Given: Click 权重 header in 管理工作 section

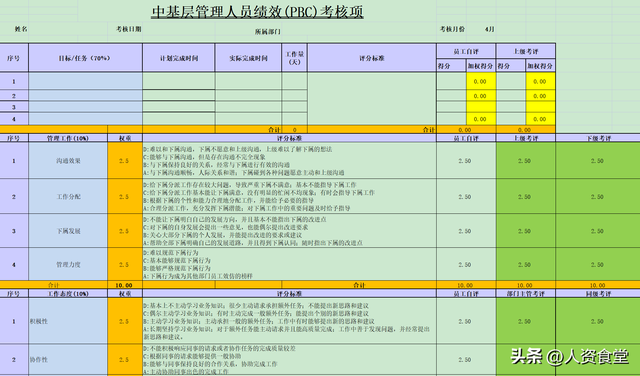Looking at the screenshot, I should click(x=125, y=138).
